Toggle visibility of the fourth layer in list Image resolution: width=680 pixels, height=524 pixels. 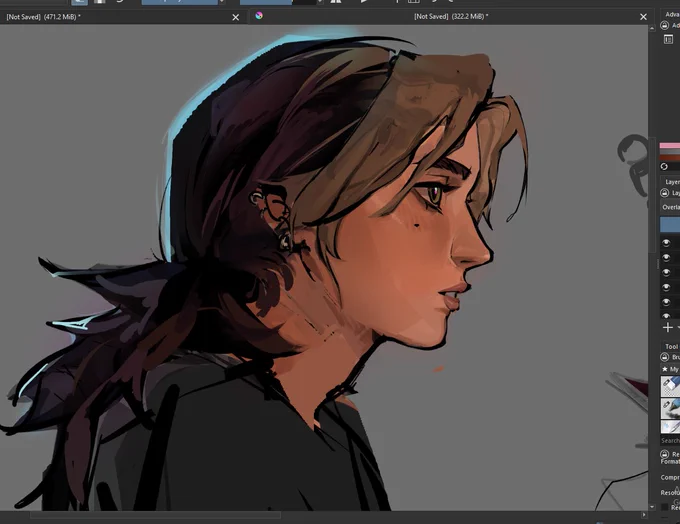tap(667, 287)
